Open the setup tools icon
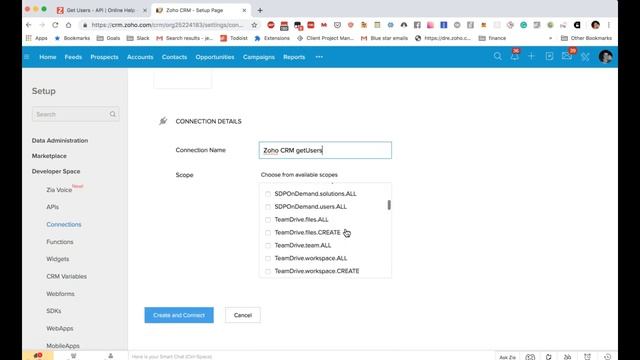The width and height of the screenshot is (640, 360). tap(585, 56)
